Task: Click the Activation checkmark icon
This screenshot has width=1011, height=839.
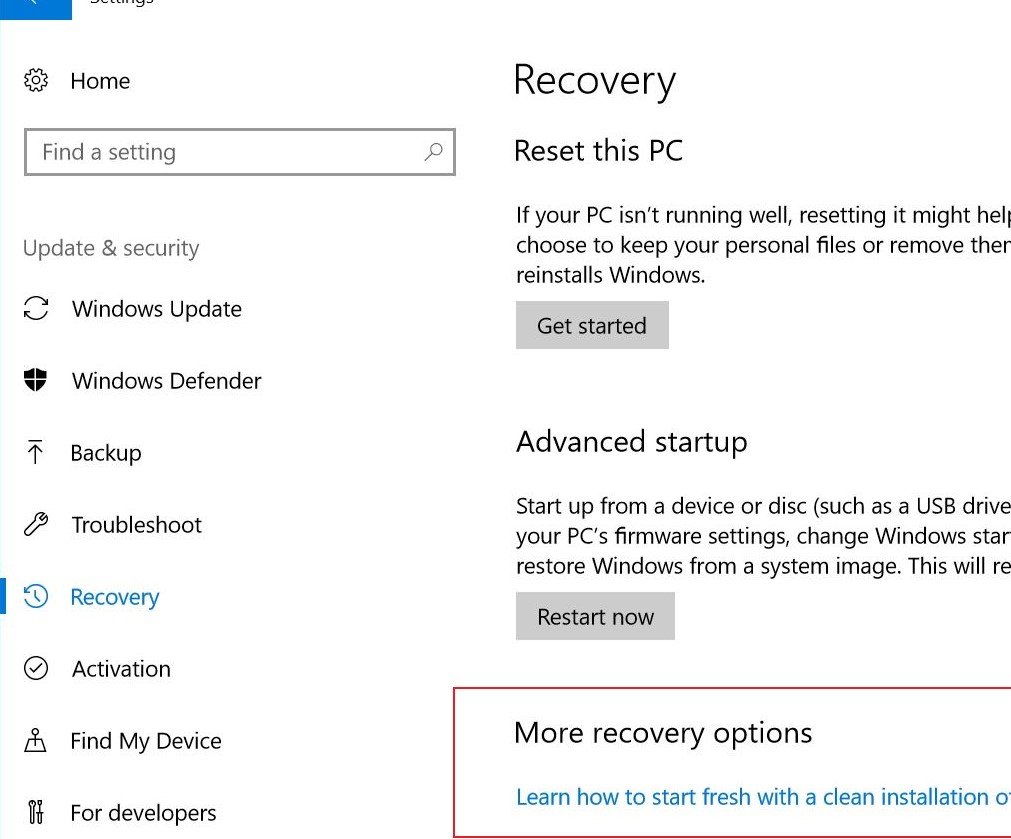Action: (x=36, y=669)
